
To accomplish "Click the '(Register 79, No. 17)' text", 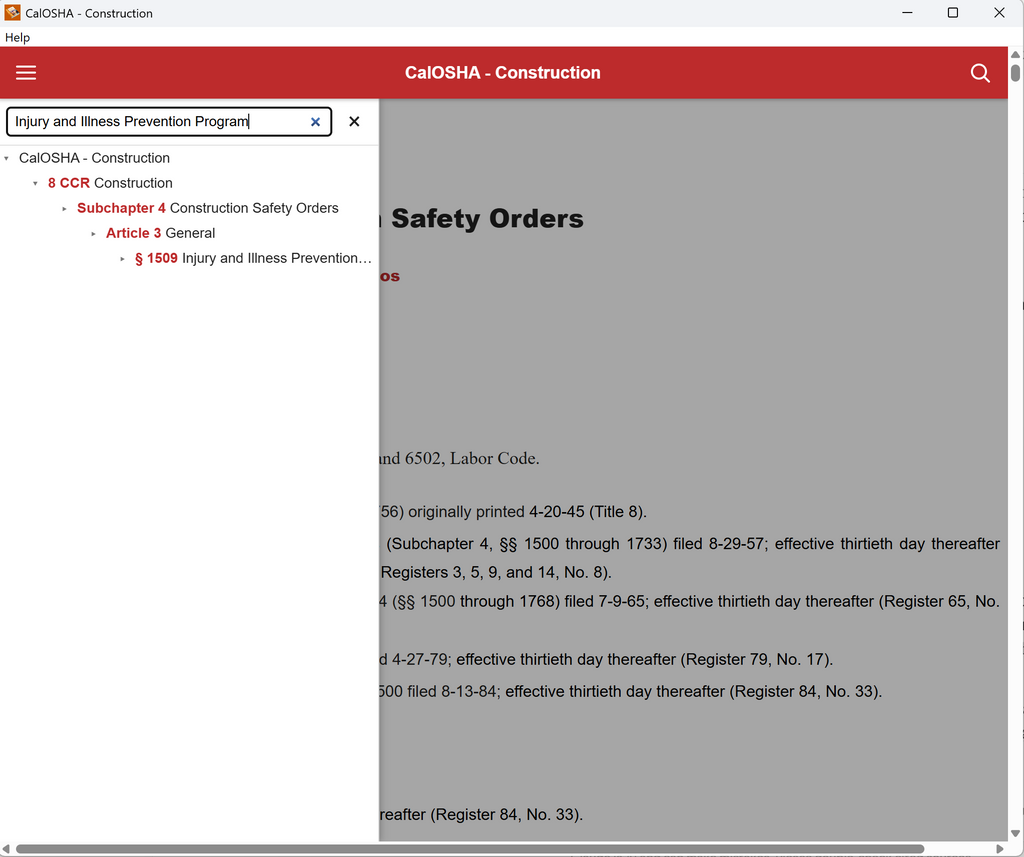I will 757,659.
